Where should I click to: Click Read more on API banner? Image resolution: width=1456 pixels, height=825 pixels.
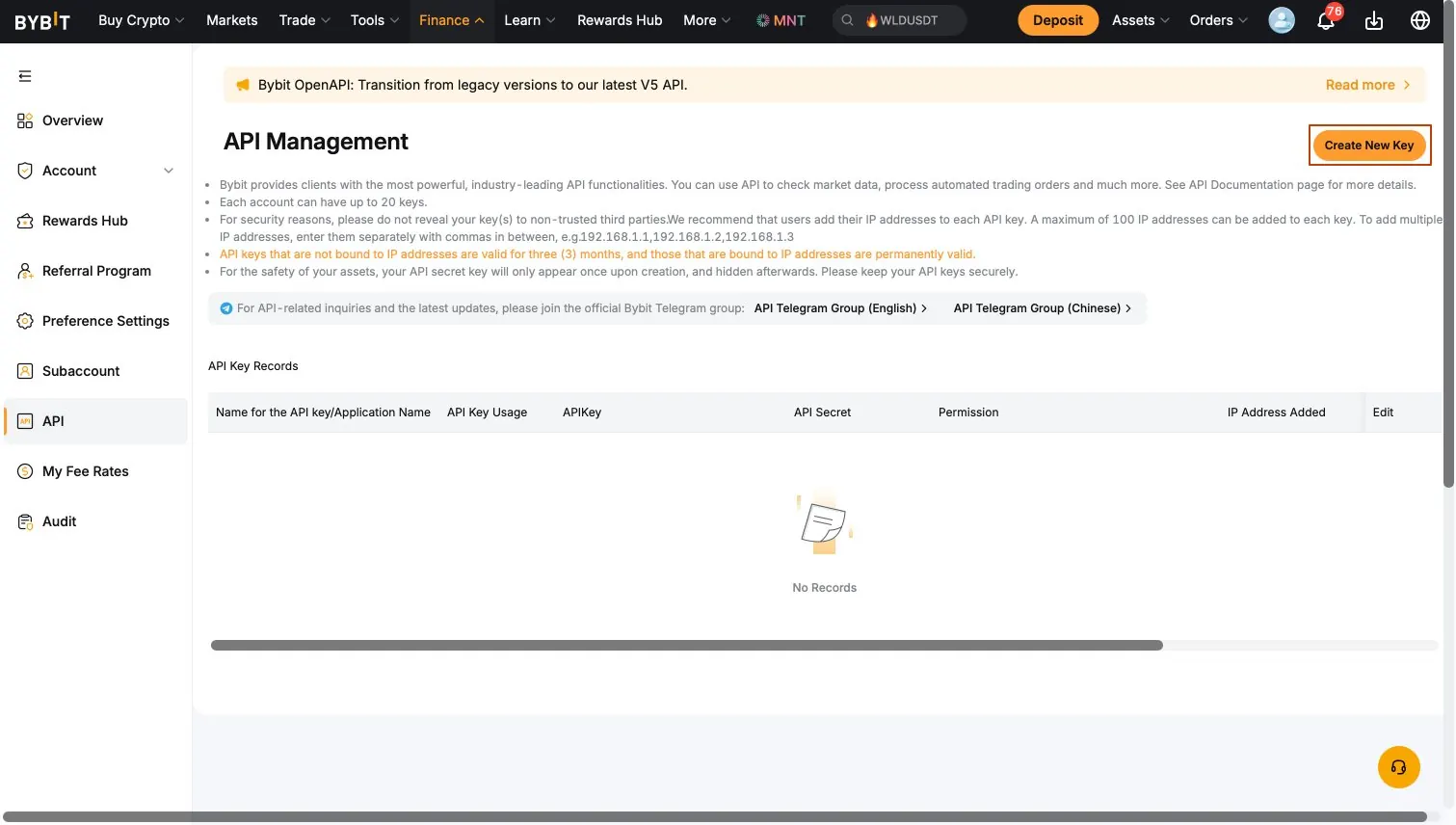(1367, 85)
